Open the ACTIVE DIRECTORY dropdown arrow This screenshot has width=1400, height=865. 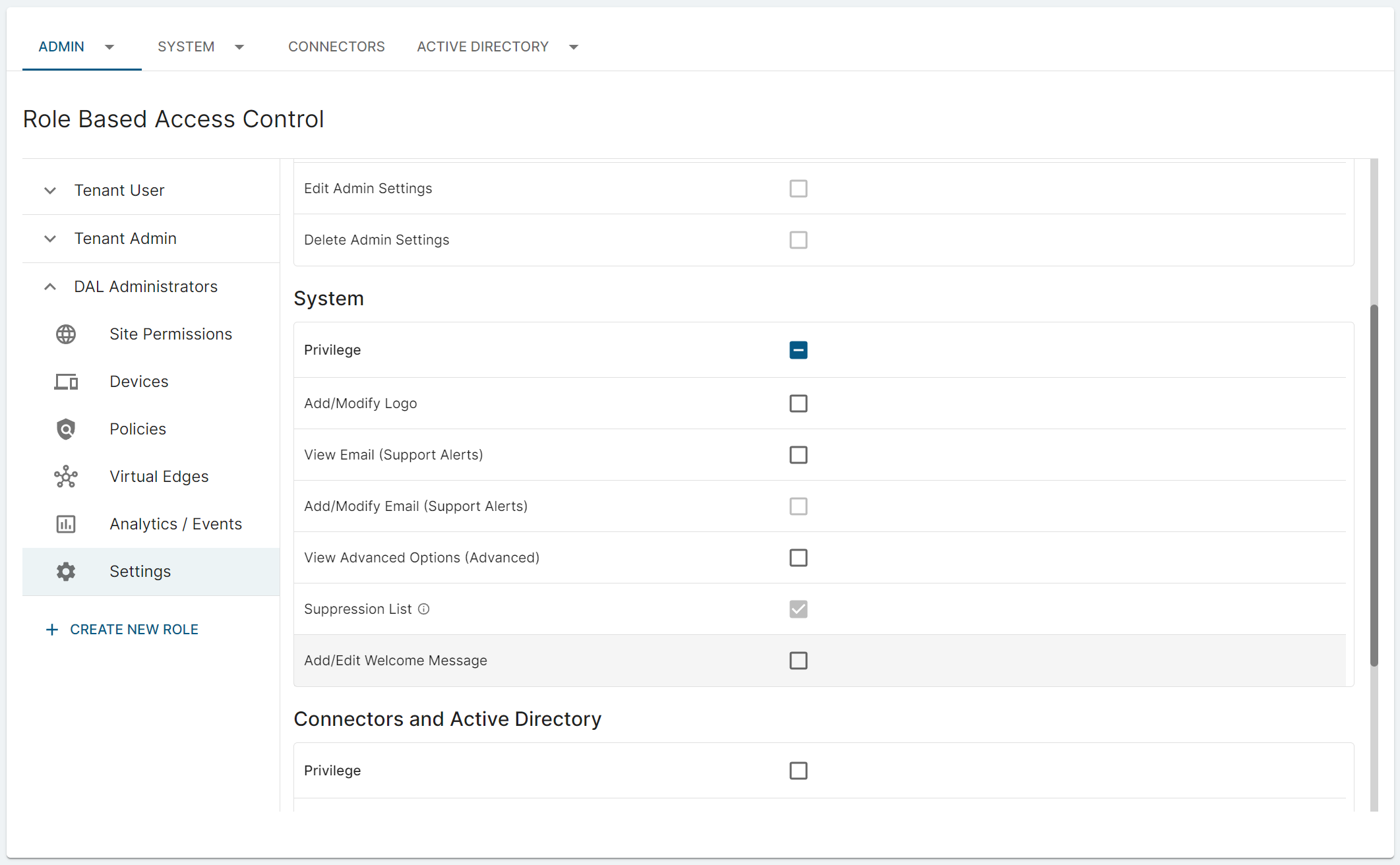click(x=574, y=47)
